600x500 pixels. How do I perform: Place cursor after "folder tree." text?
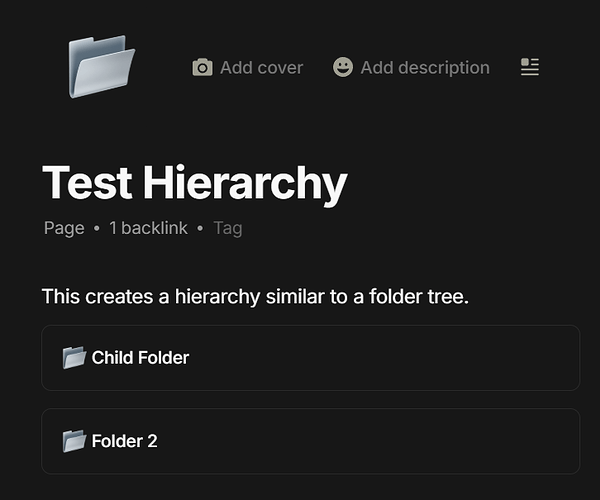click(x=470, y=297)
